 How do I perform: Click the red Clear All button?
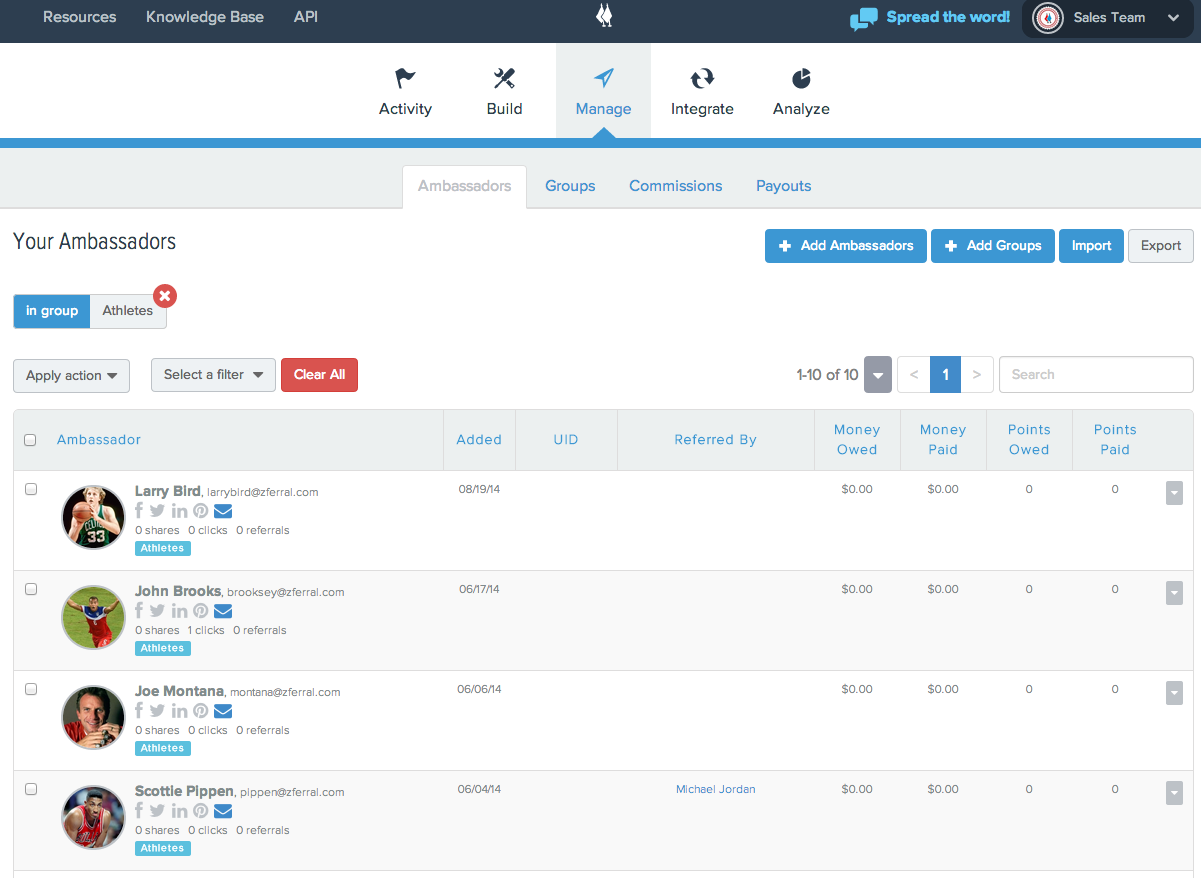click(x=319, y=375)
